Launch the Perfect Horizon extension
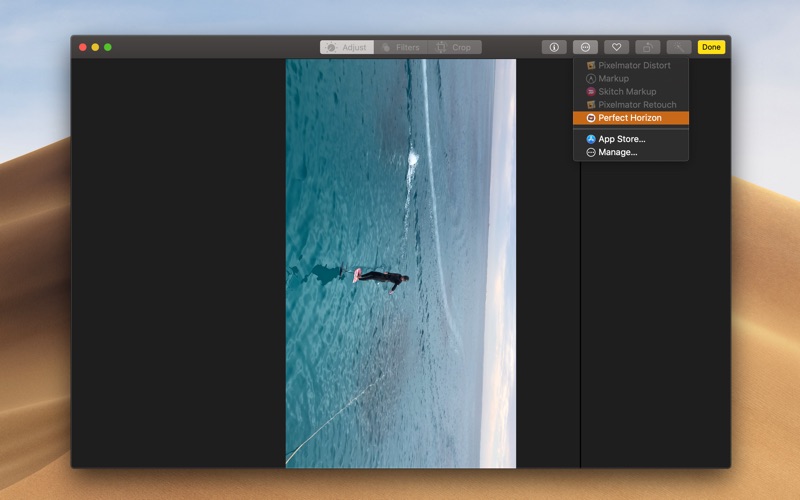This screenshot has height=500, width=800. click(631, 118)
